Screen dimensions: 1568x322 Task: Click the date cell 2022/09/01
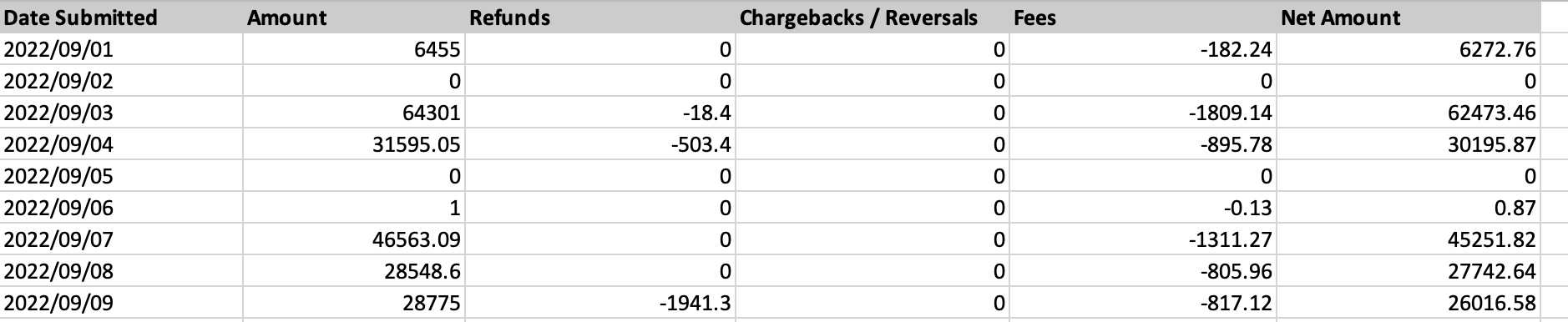click(x=121, y=49)
